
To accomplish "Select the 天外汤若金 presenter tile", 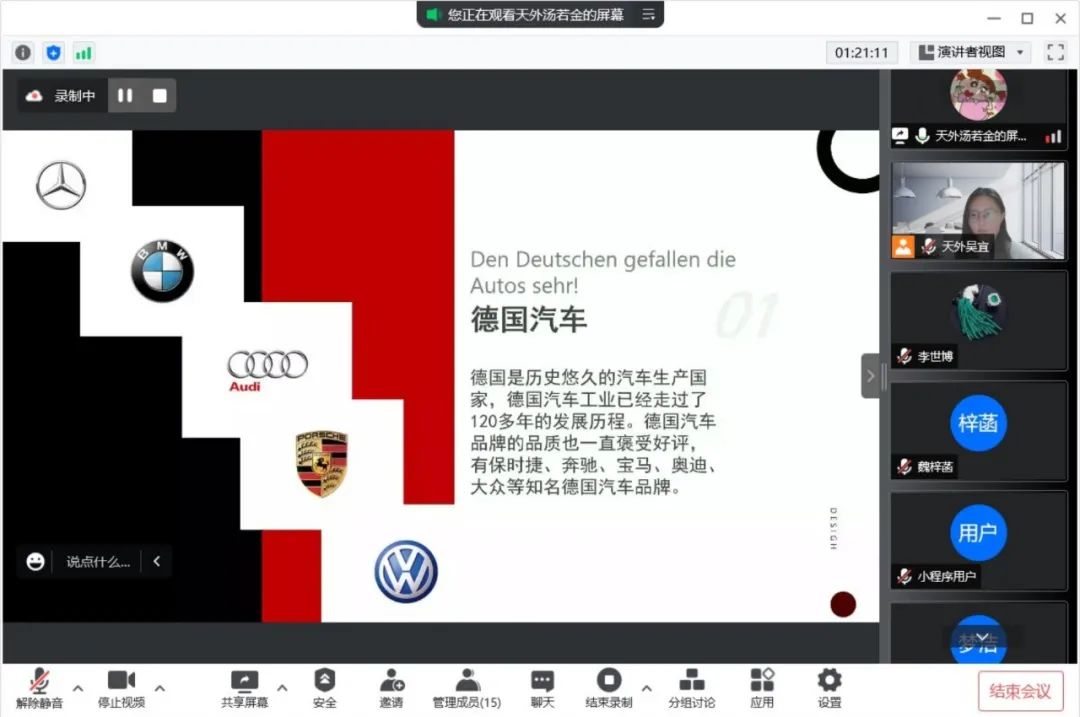I will coord(978,110).
